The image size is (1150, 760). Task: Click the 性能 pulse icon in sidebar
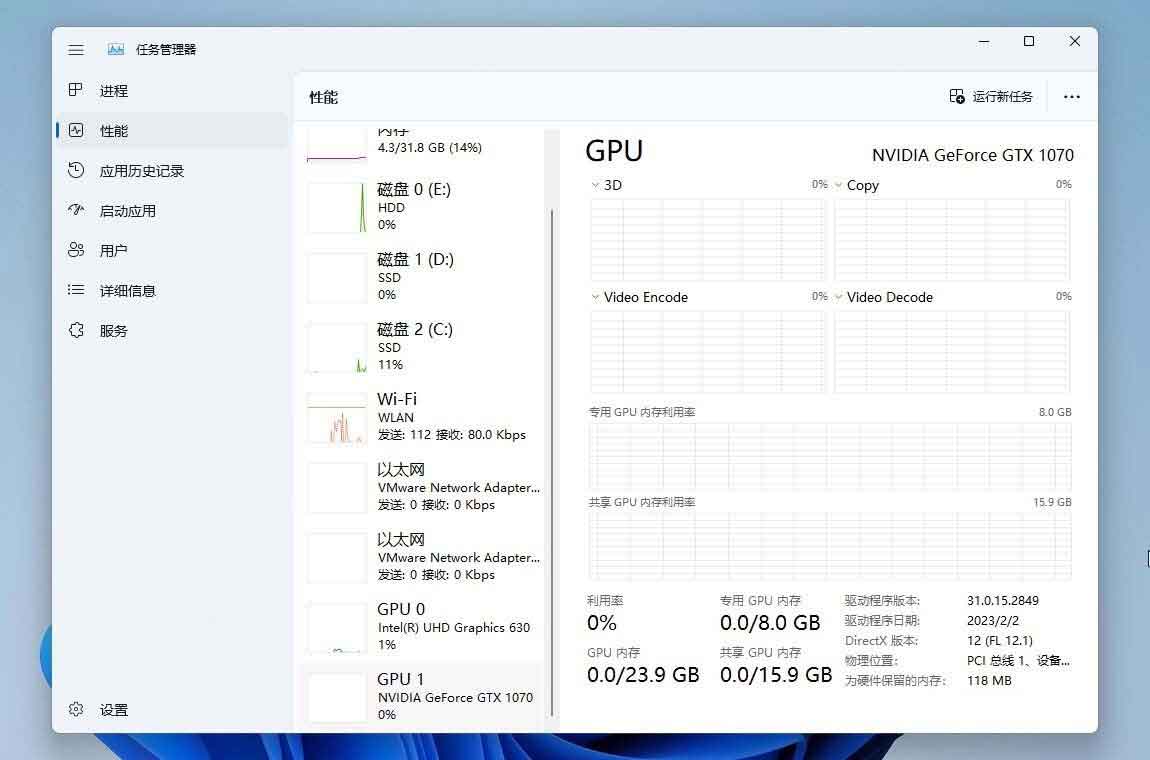point(76,131)
